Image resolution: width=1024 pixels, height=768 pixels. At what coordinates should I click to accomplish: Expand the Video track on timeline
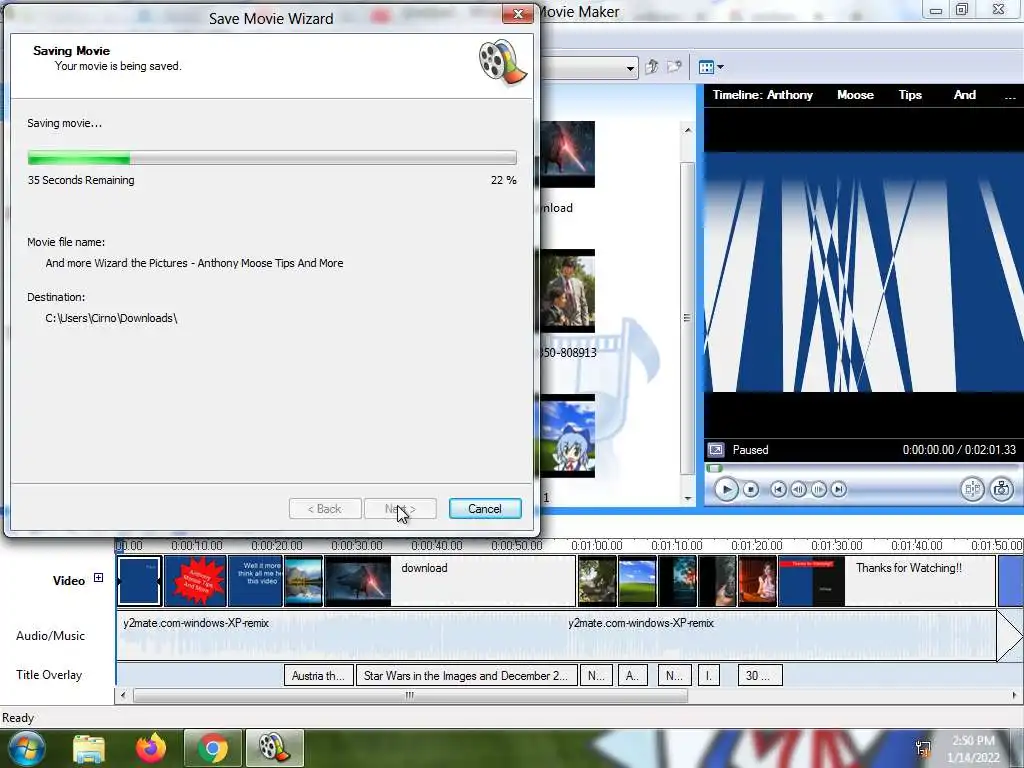point(98,577)
